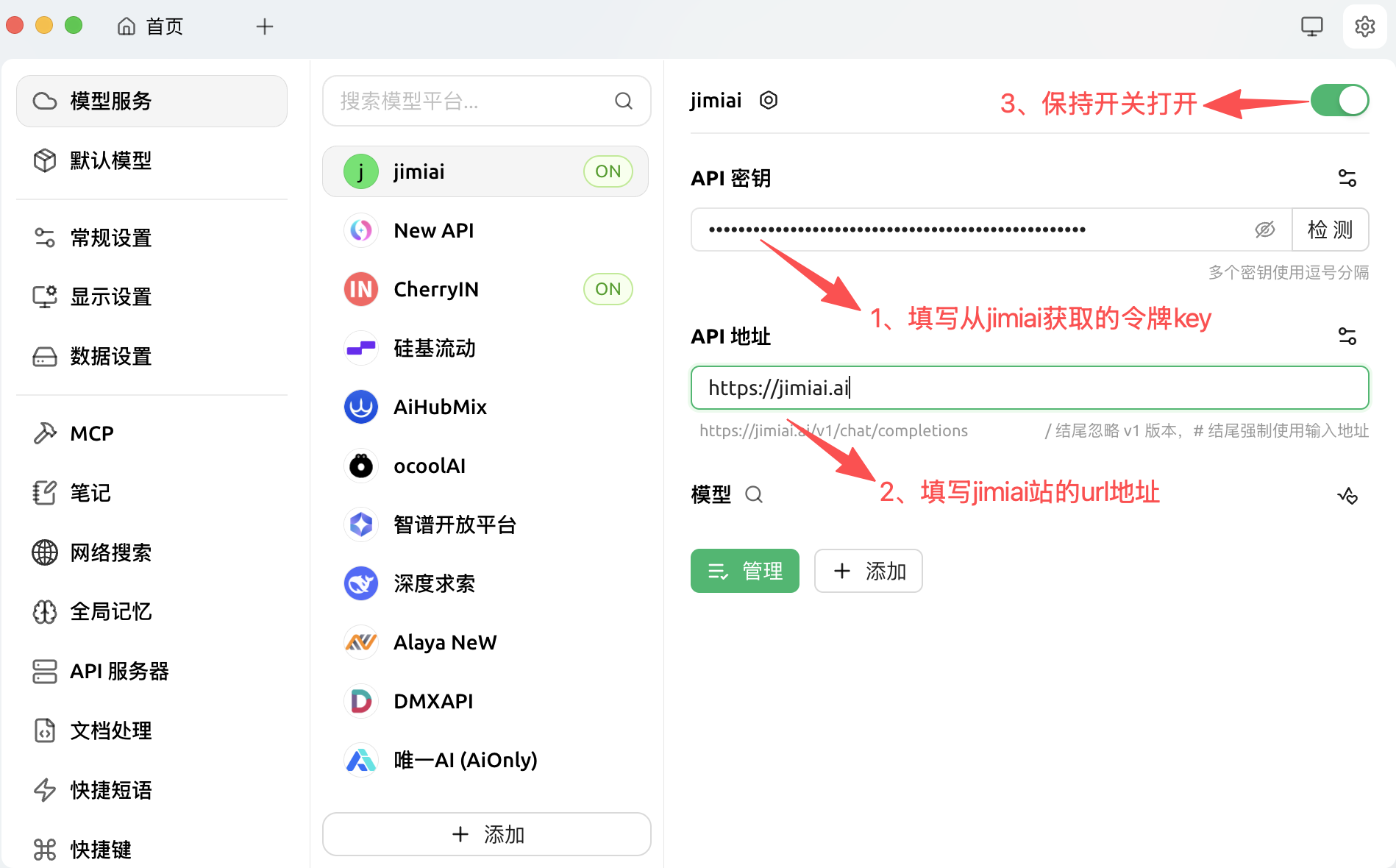Reveal the hidden API key with eye icon

[x=1264, y=230]
